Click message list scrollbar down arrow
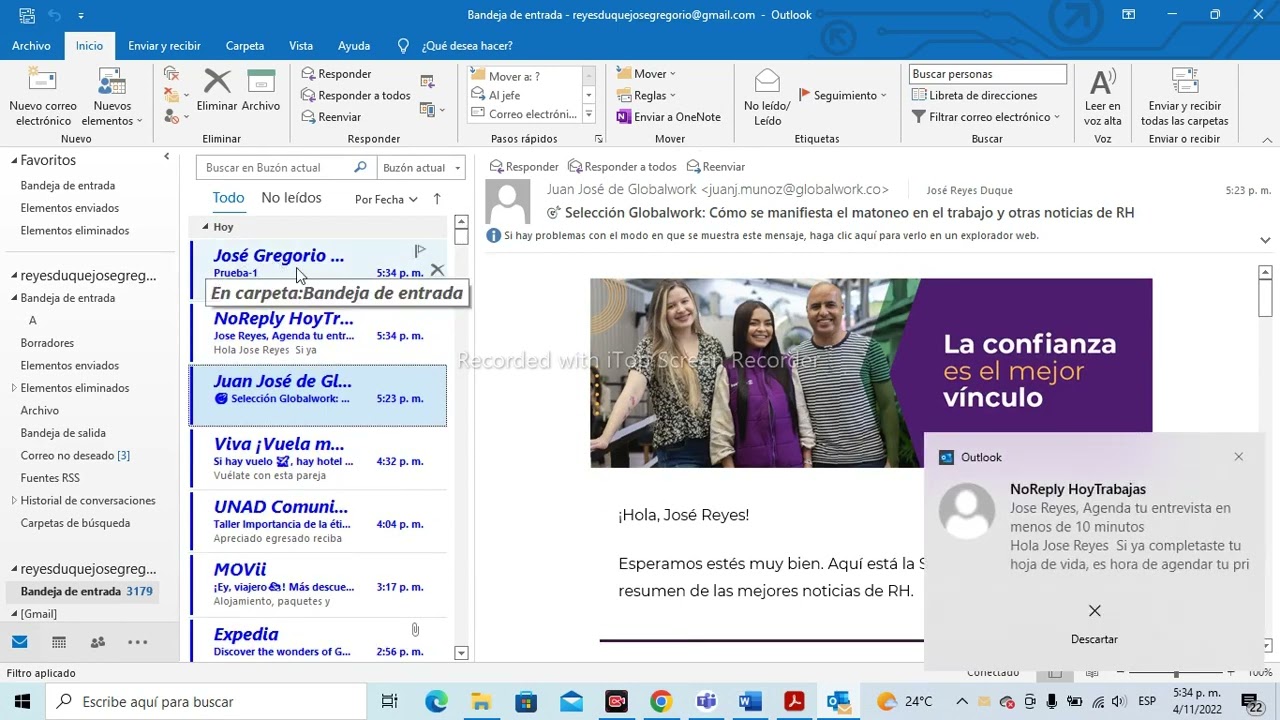This screenshot has width=1280, height=720. [x=461, y=653]
